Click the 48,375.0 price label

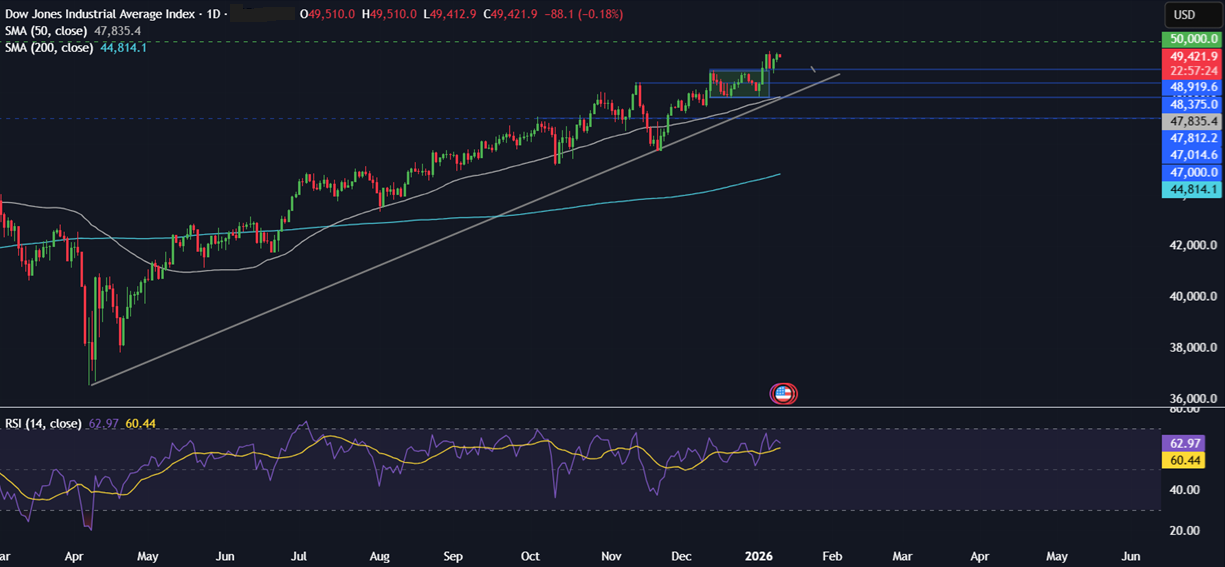coord(1191,104)
